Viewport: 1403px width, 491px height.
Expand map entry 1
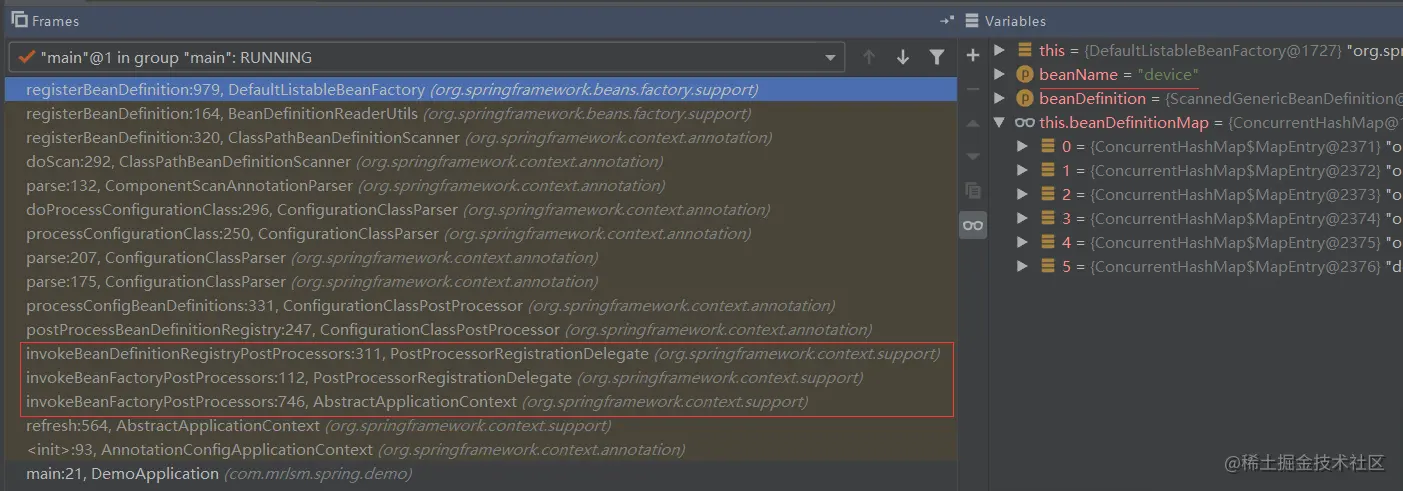pos(1022,170)
